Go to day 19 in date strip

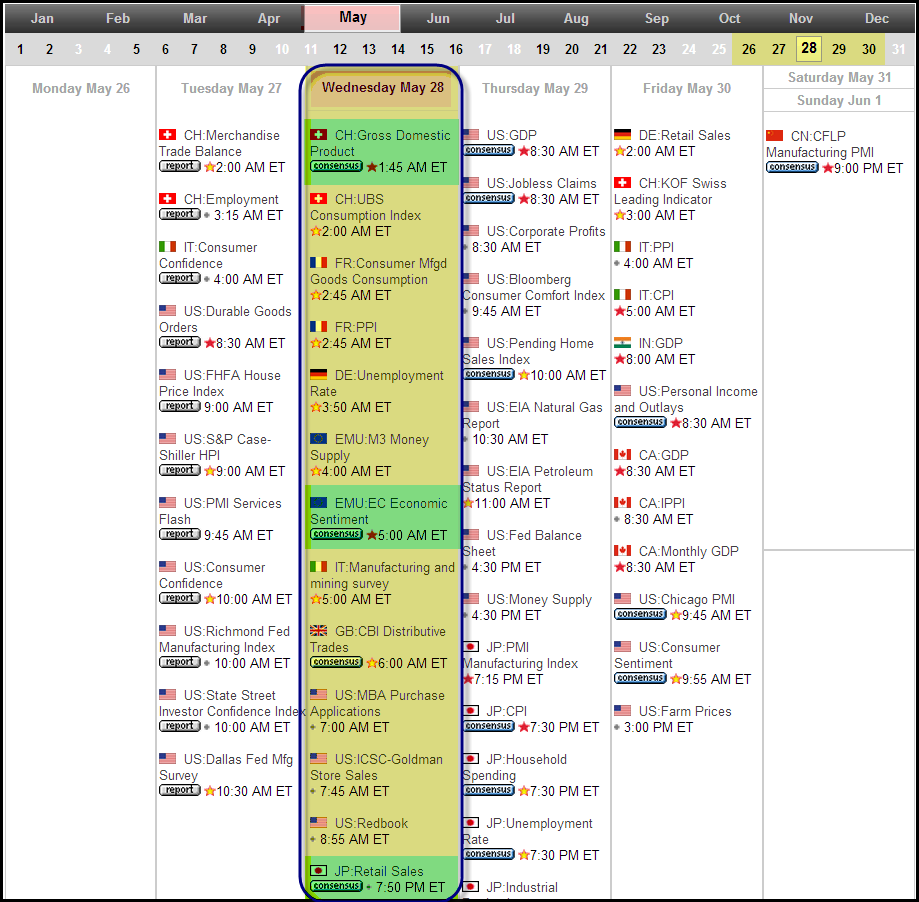pos(543,49)
